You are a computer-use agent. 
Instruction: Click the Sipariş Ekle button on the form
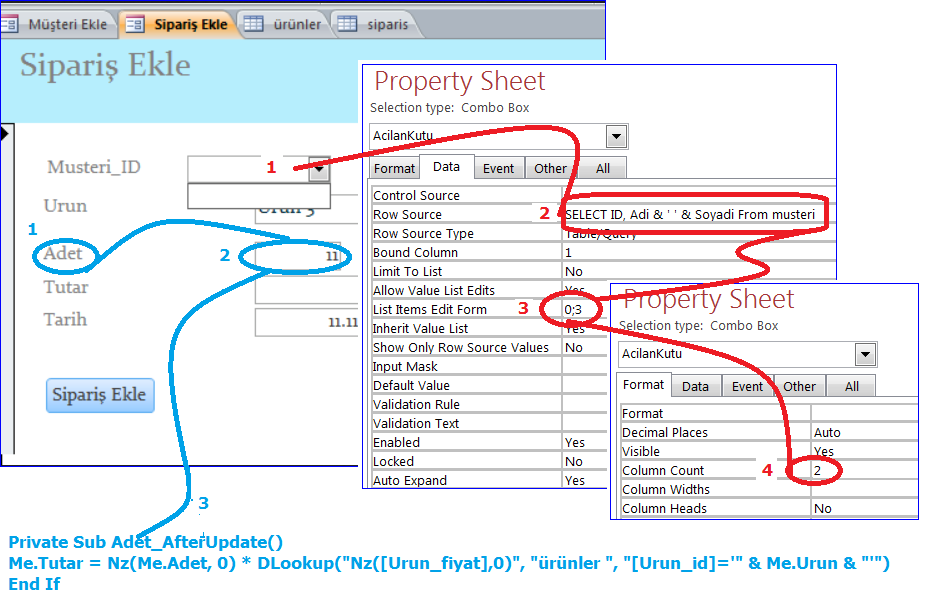pos(99,396)
